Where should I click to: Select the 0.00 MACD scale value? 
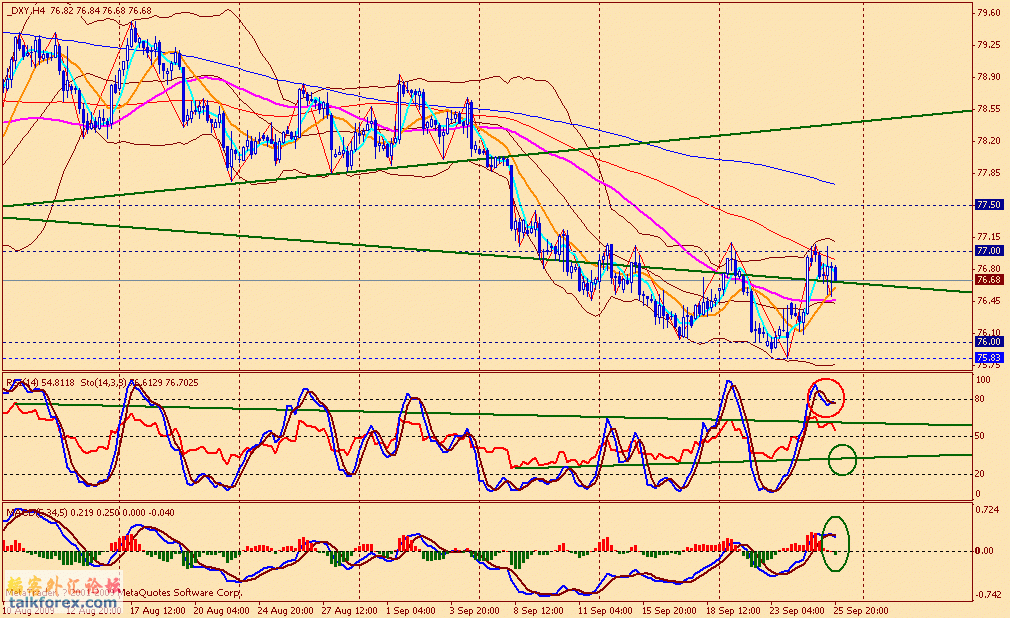point(984,550)
